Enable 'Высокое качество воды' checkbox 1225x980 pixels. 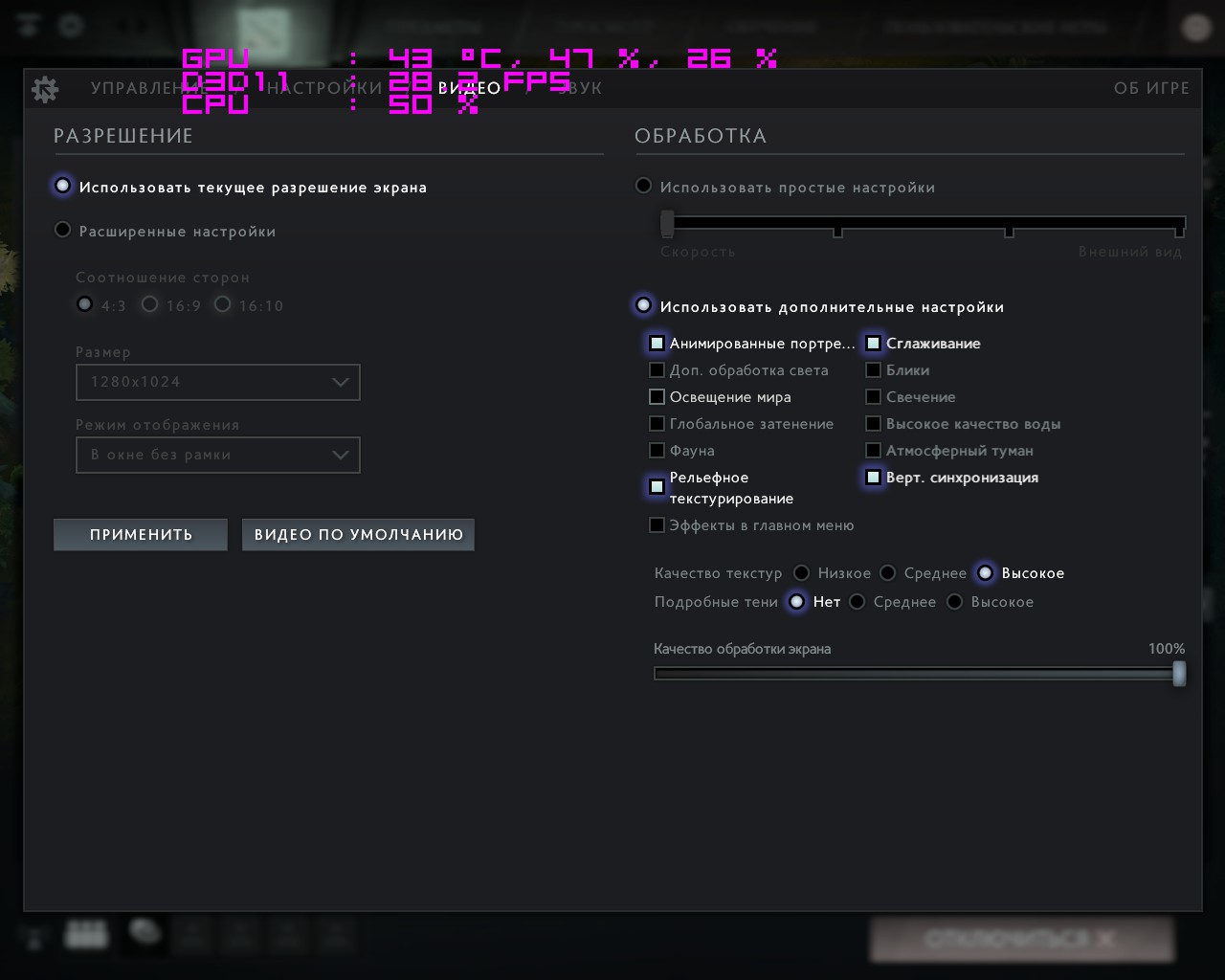coord(873,423)
